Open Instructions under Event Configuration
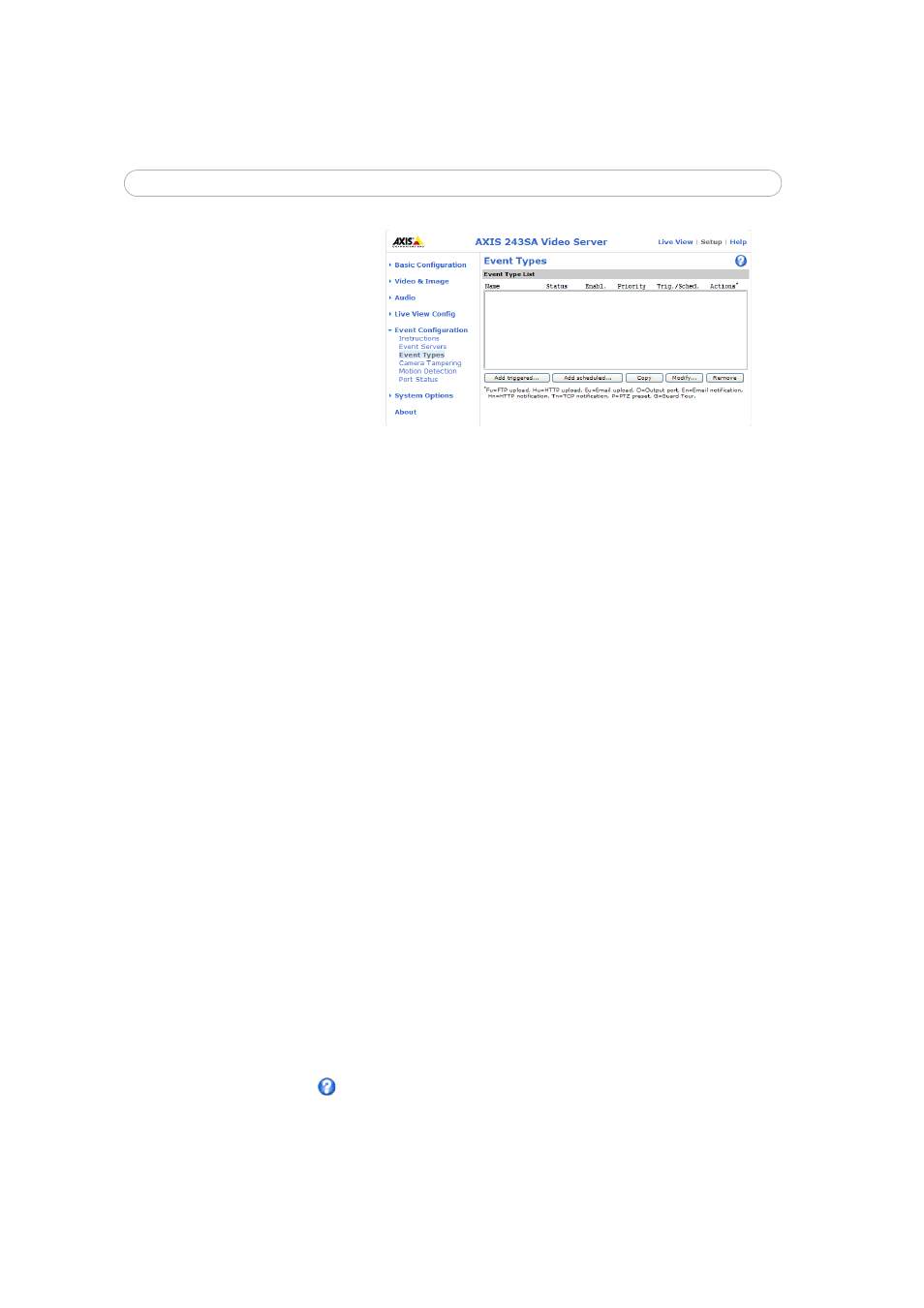The width and height of the screenshot is (924, 1308). [x=418, y=339]
